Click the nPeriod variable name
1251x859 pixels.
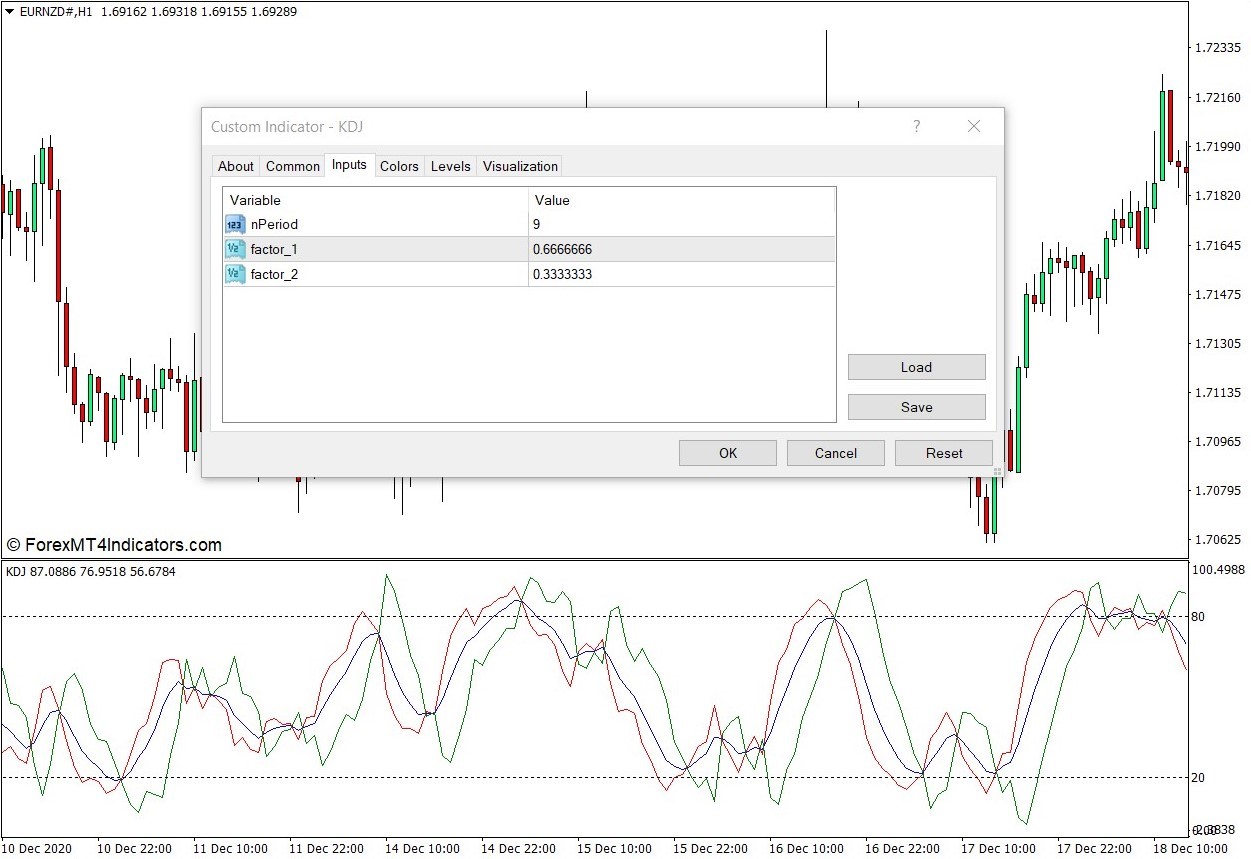pyautogui.click(x=274, y=225)
